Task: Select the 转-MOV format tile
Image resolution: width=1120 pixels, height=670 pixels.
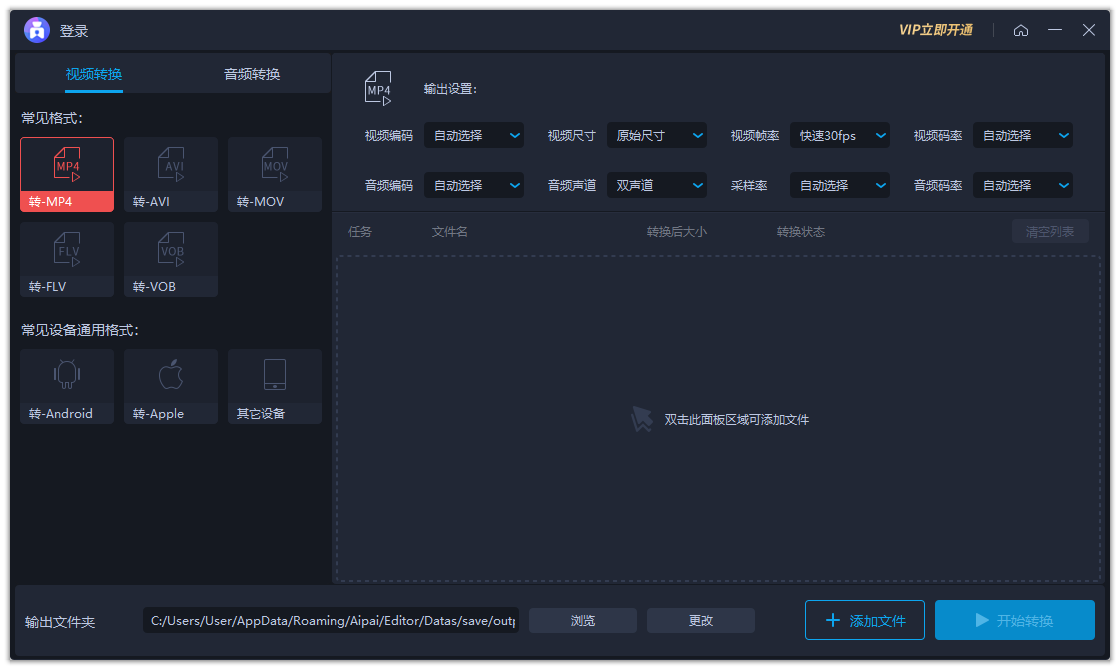Action: (275, 174)
